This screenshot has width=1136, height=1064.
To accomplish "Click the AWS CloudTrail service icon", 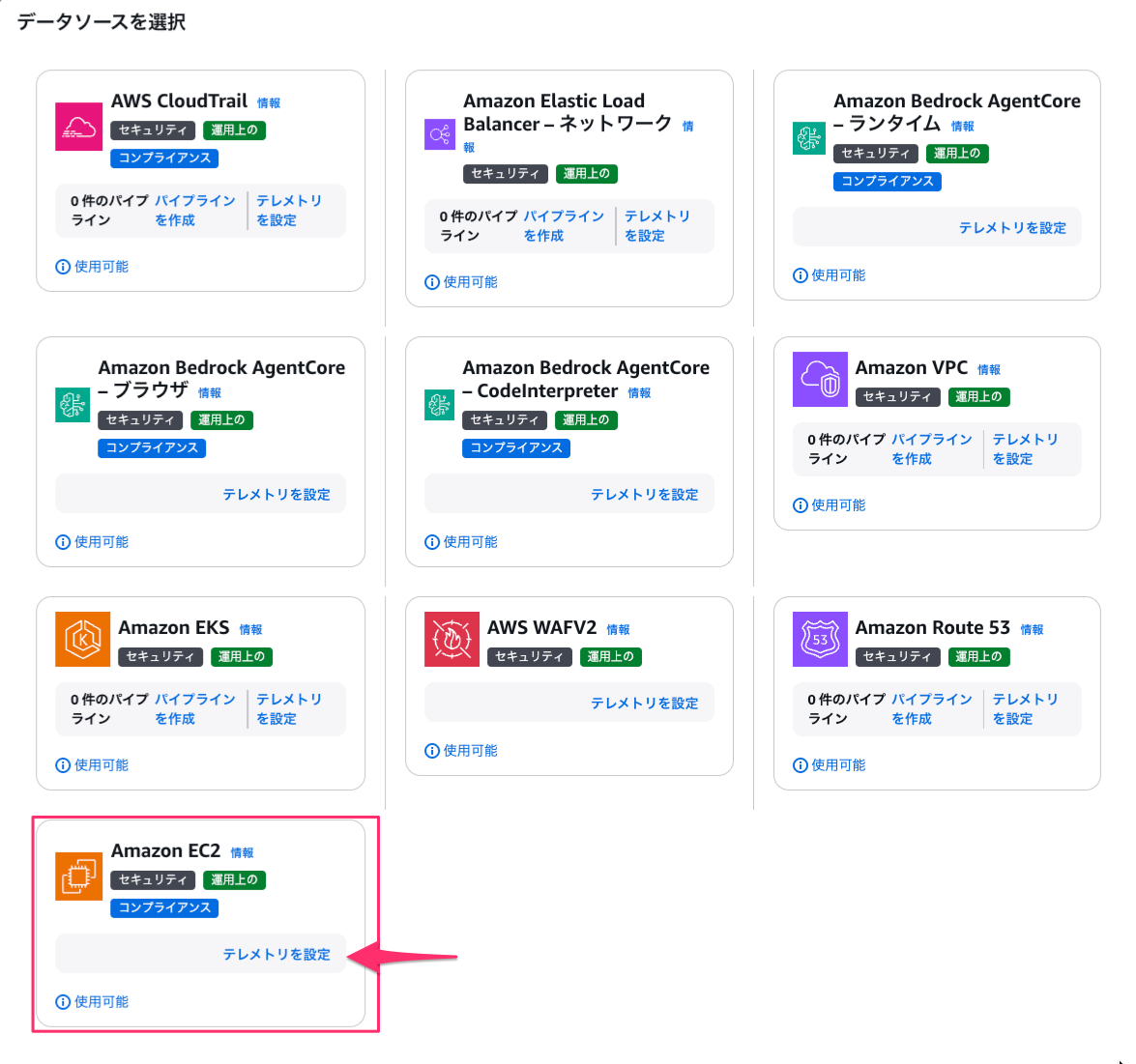I will (x=78, y=127).
